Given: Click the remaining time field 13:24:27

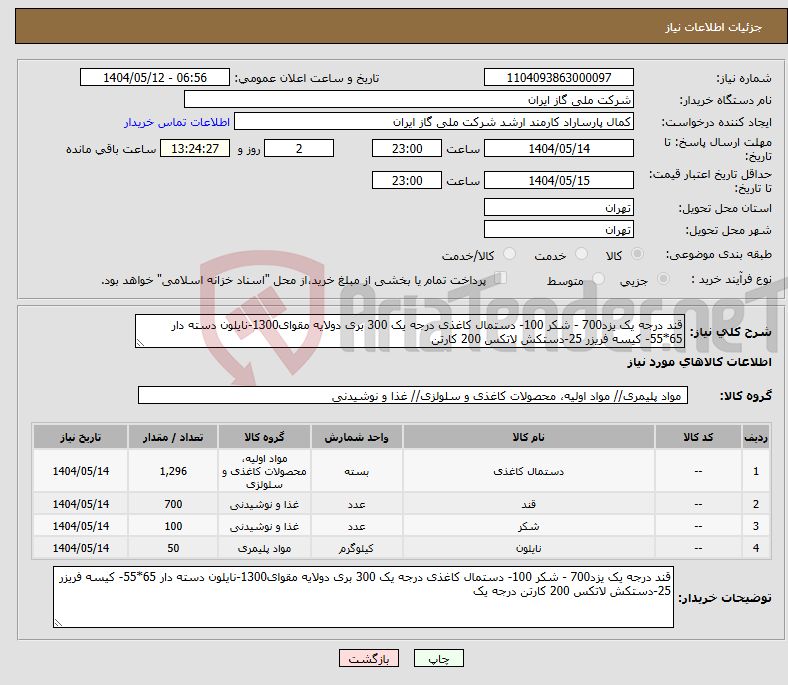Looking at the screenshot, I should pyautogui.click(x=195, y=148).
